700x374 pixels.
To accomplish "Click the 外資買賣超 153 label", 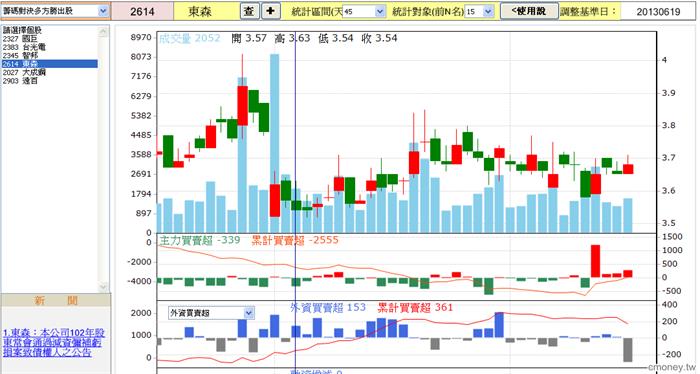I will coord(328,308).
